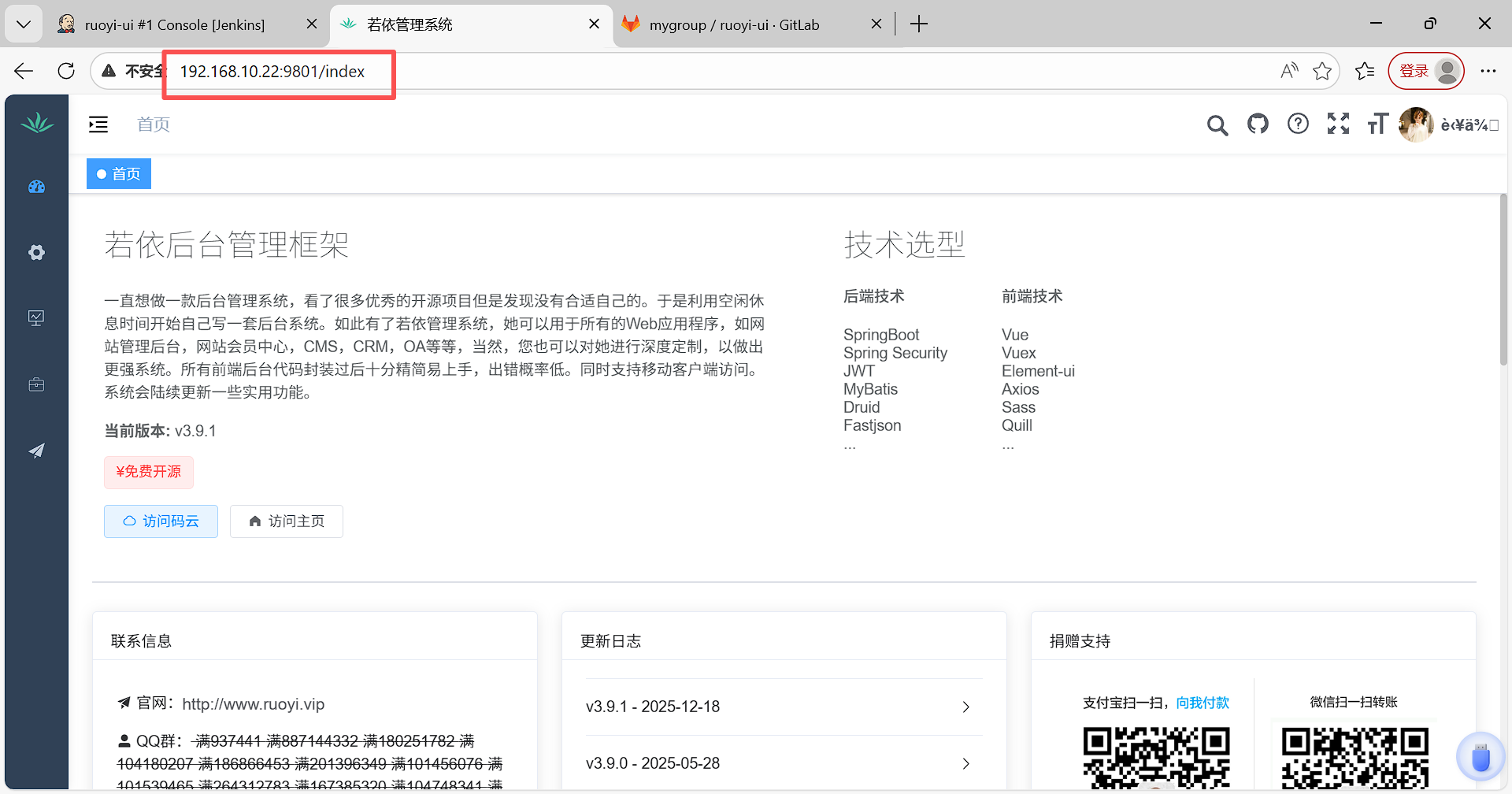Open the dashboard icon in sidebar

point(36,187)
